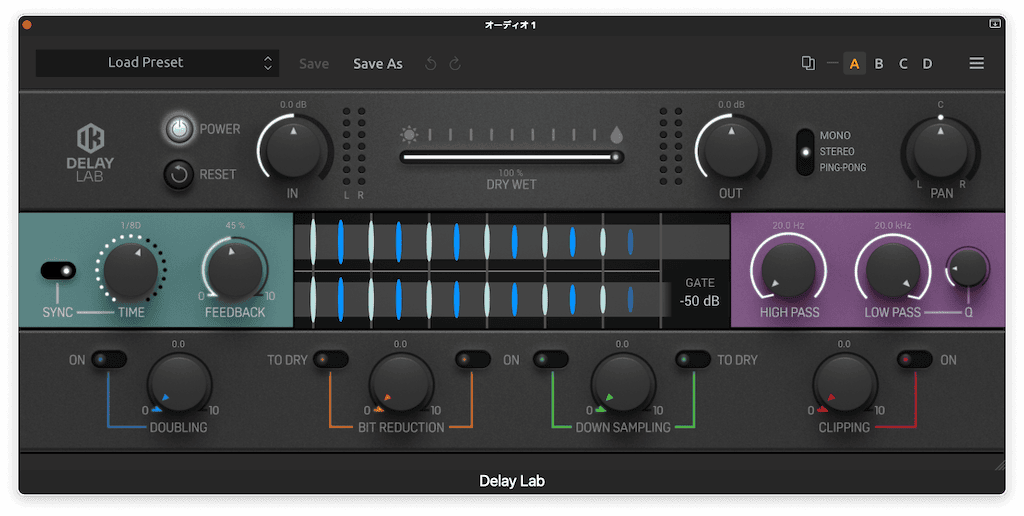The height and width of the screenshot is (516, 1024).
Task: Click the Delay Lab footer title
Action: pyautogui.click(x=512, y=481)
